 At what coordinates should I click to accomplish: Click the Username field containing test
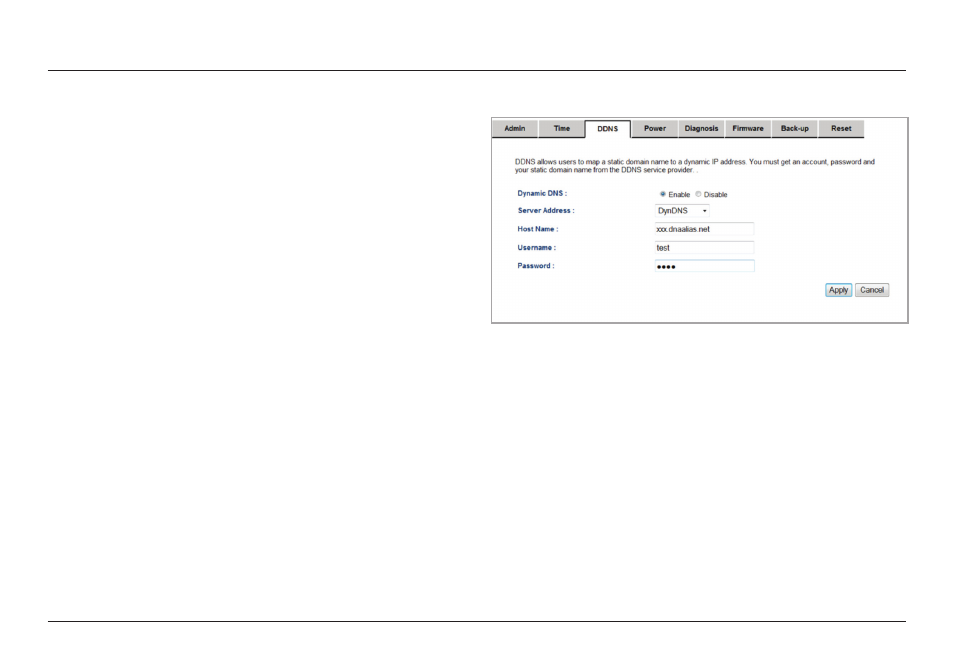click(705, 248)
